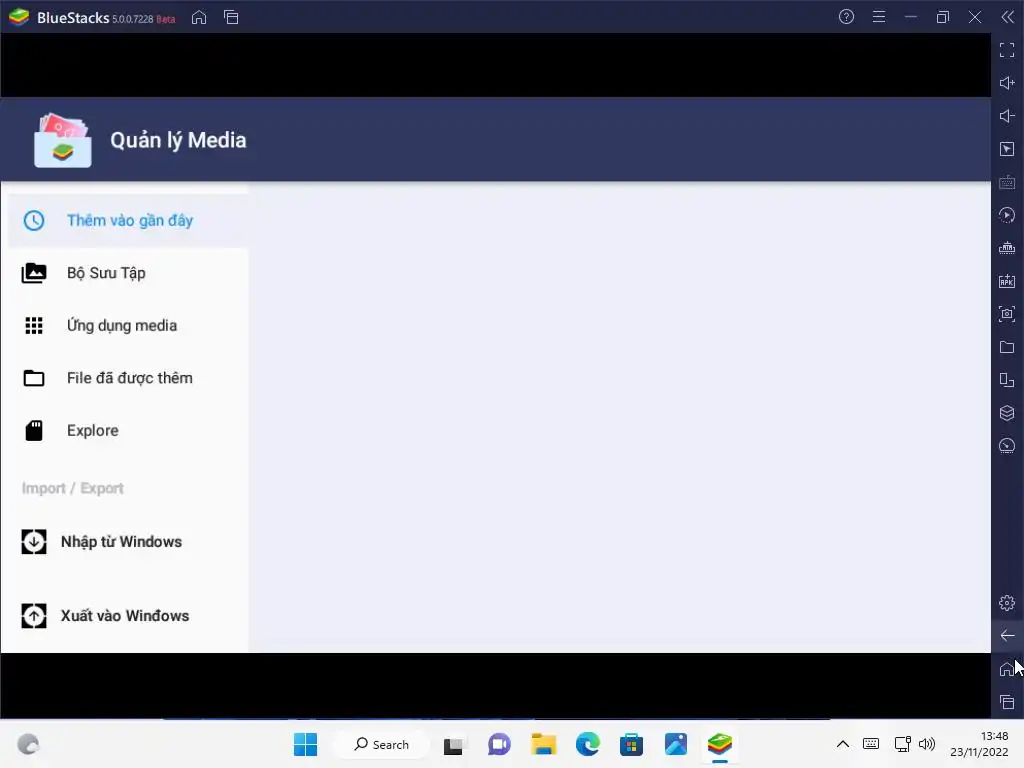The height and width of the screenshot is (768, 1024).
Task: Click the taskbar Search box
Action: 381,744
